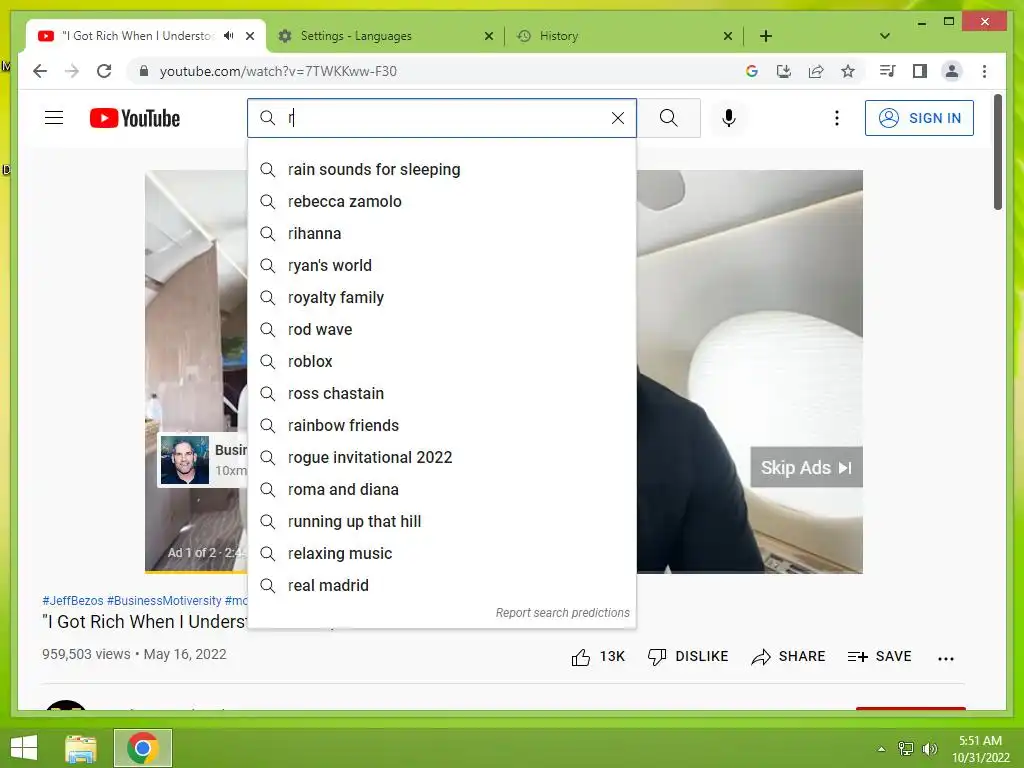Open the #BusinessMotiversity hashtag link
The image size is (1024, 768).
[164, 600]
